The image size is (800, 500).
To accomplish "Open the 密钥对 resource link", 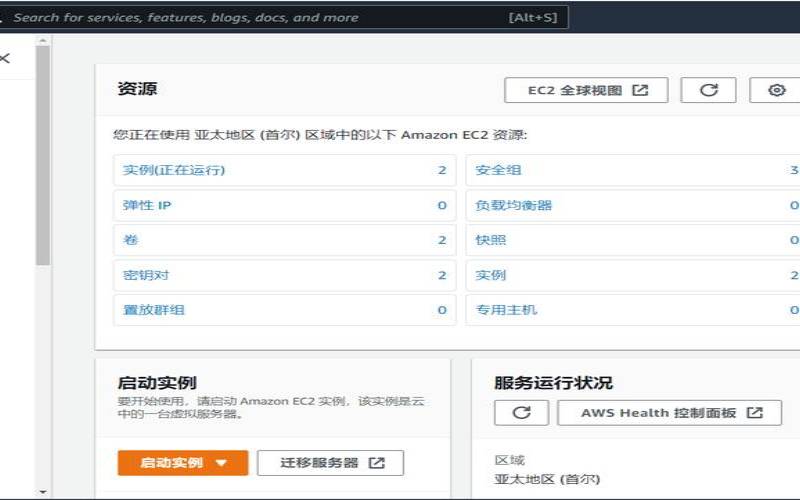I will click(x=145, y=275).
